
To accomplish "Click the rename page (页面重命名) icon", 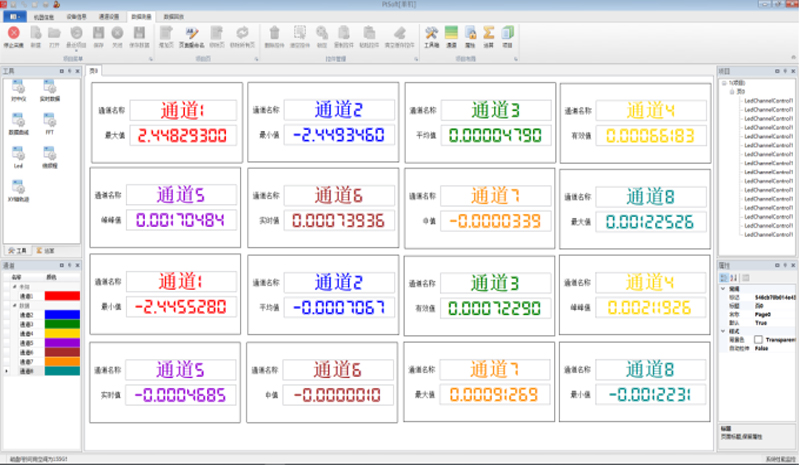I will coord(192,36).
